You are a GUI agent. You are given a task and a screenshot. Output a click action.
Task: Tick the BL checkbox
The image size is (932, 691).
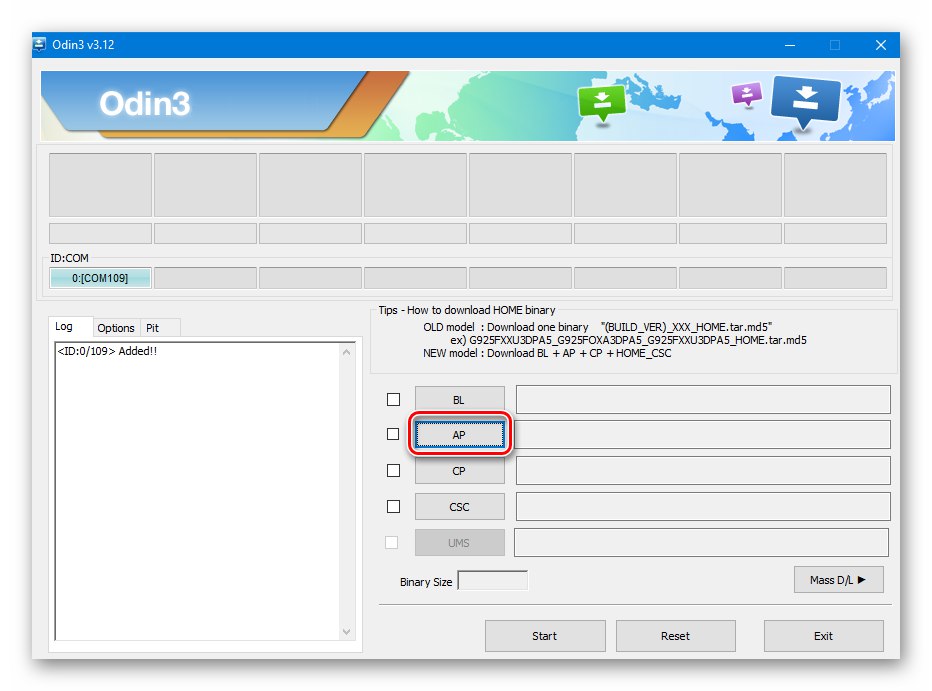click(393, 399)
